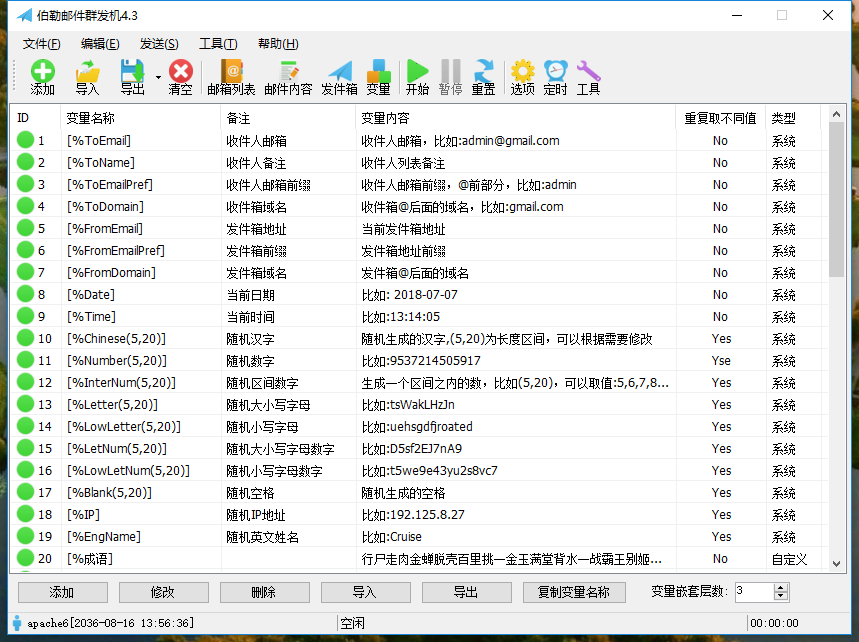The width and height of the screenshot is (859, 642).
Task: Click scrollbar down arrow of variable list
Action: click(x=836, y=564)
